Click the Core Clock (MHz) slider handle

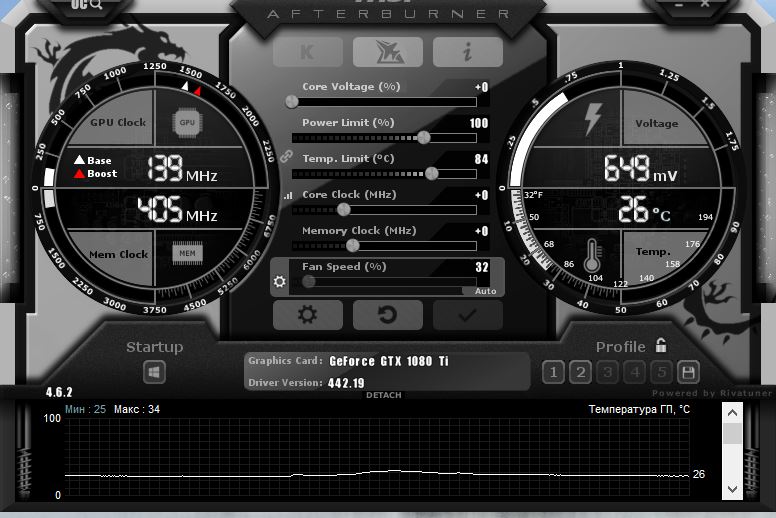343,210
